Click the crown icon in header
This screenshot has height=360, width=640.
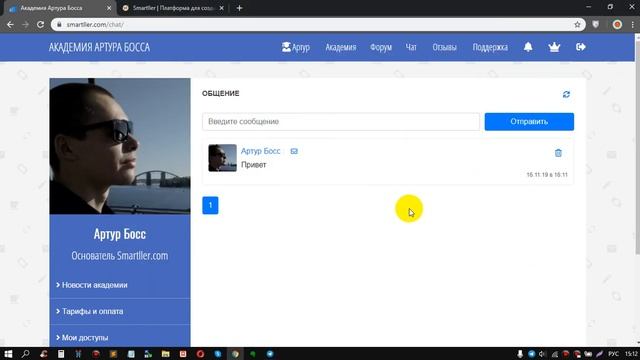pyautogui.click(x=554, y=47)
